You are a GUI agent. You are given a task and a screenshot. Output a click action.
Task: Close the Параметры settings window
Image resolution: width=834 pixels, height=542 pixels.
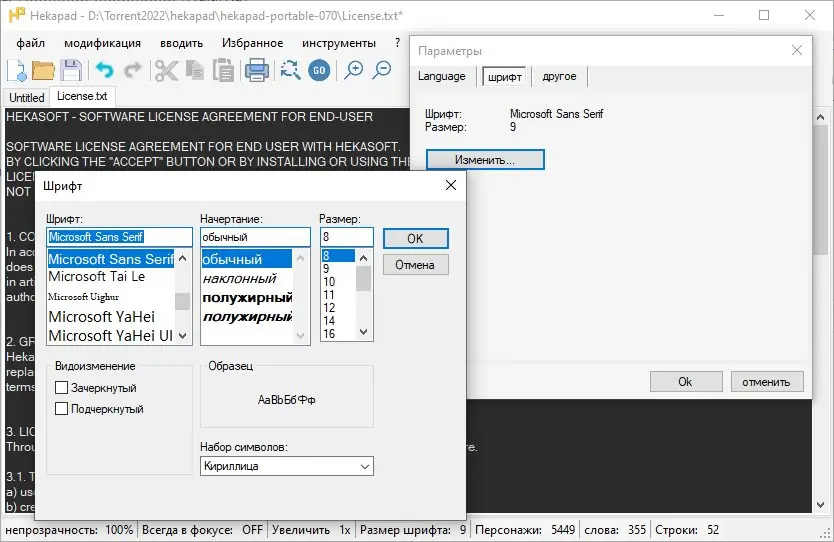click(x=797, y=50)
